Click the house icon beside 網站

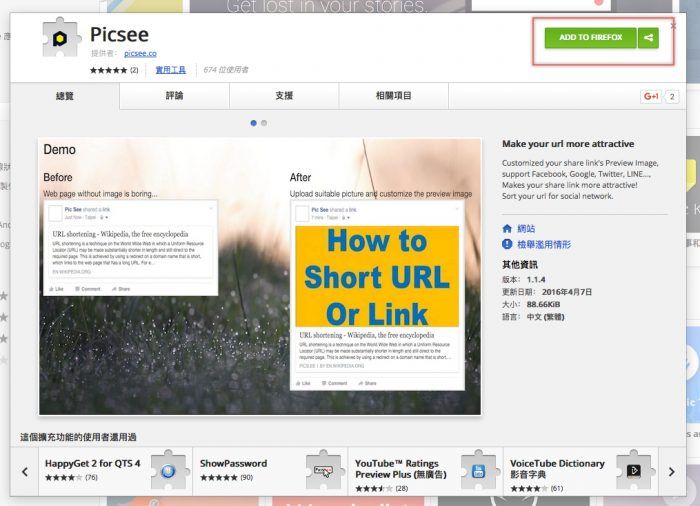click(507, 229)
